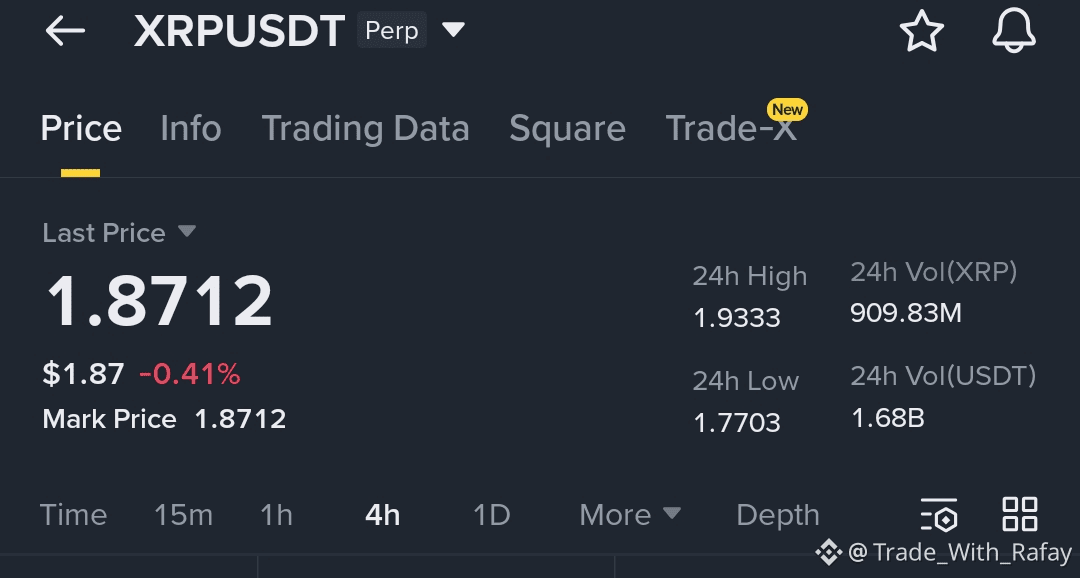Open the Trade-X tab
Viewport: 1080px width, 578px height.
coord(730,129)
